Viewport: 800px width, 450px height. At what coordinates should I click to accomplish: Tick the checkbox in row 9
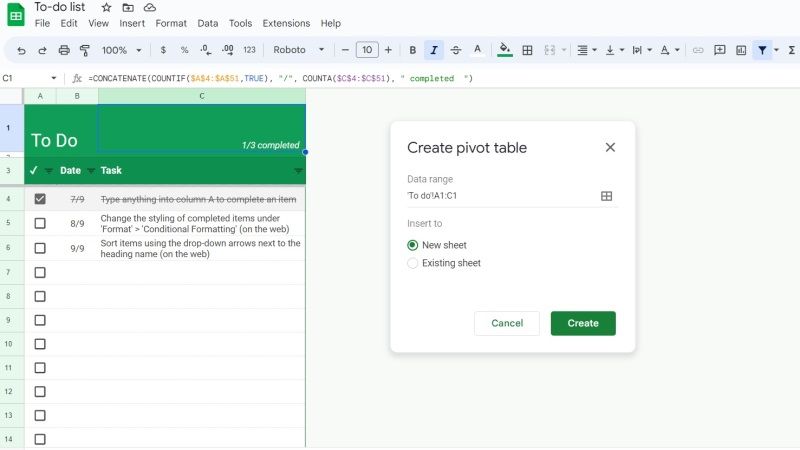click(x=40, y=320)
